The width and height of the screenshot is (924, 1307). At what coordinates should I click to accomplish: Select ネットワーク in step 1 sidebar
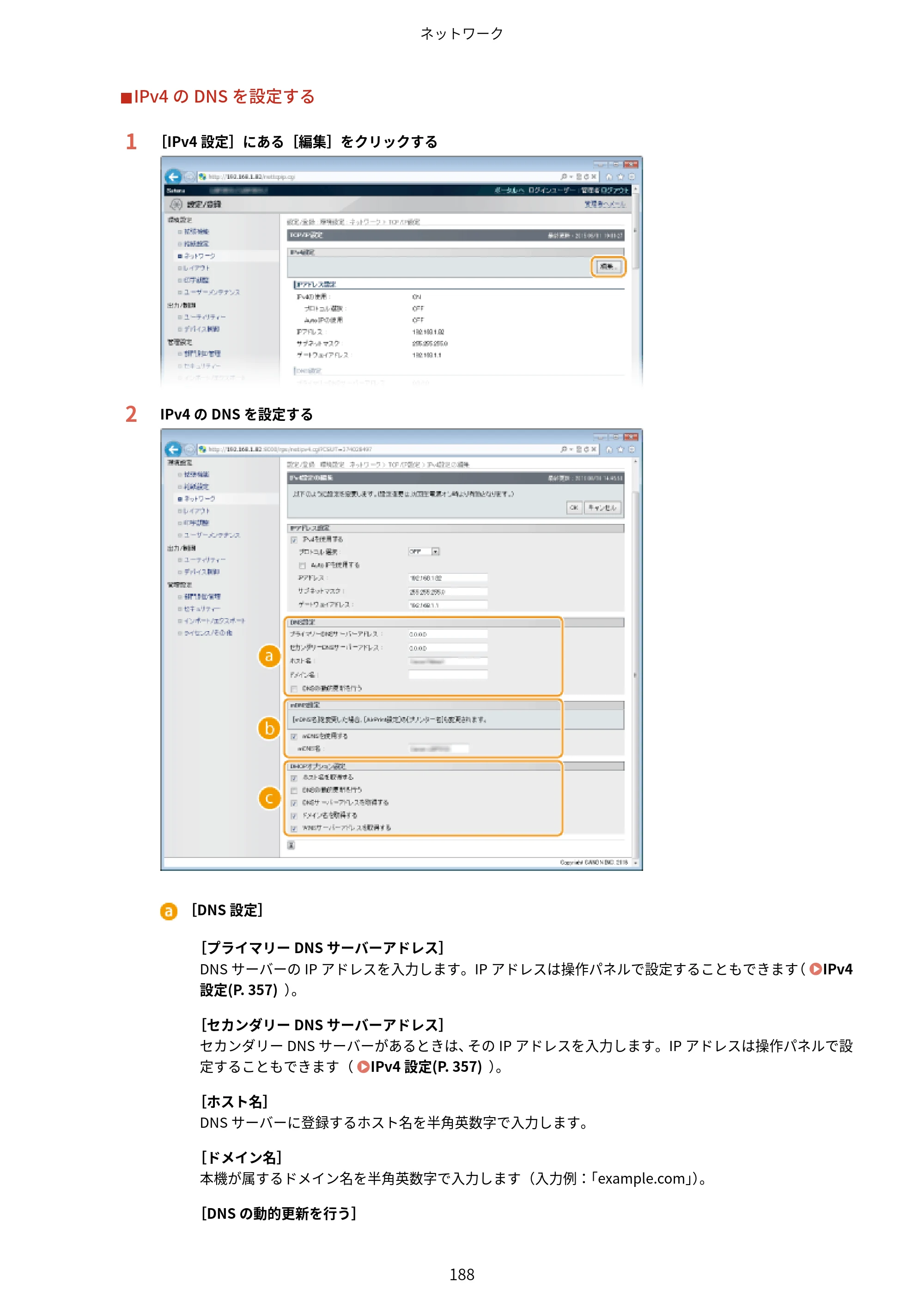(x=199, y=256)
